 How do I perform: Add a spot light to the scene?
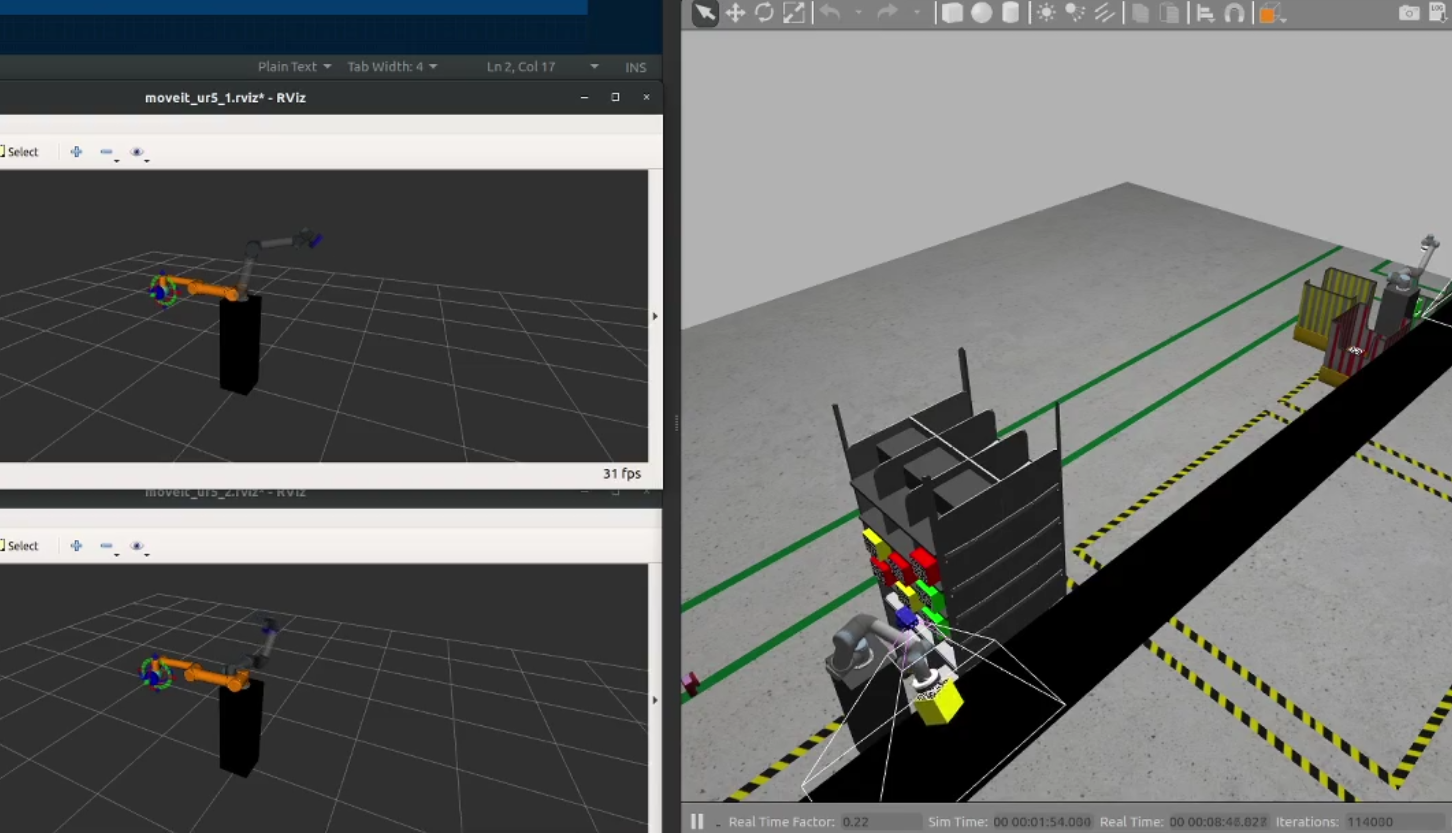[x=1075, y=13]
